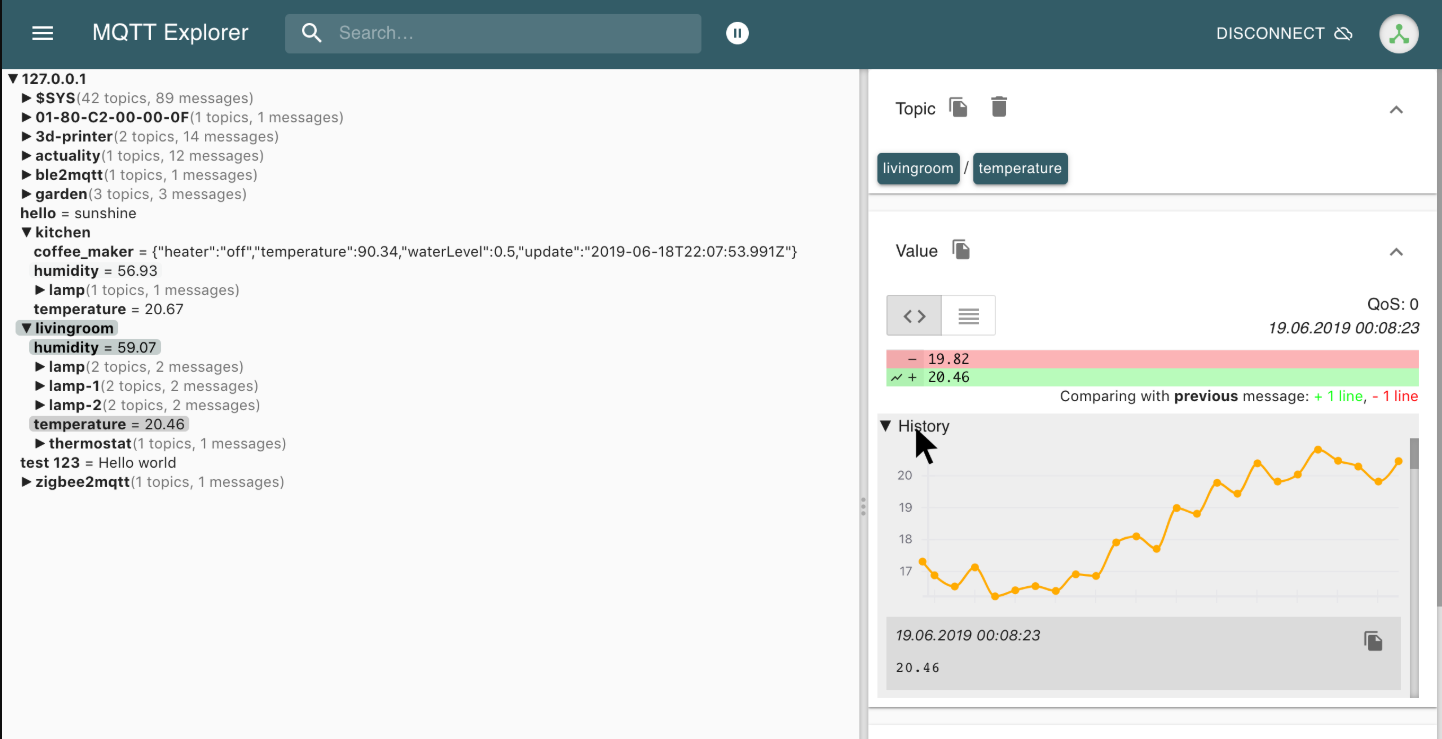Image resolution: width=1442 pixels, height=739 pixels.
Task: Copy the current value to clipboard
Action: pyautogui.click(x=961, y=250)
